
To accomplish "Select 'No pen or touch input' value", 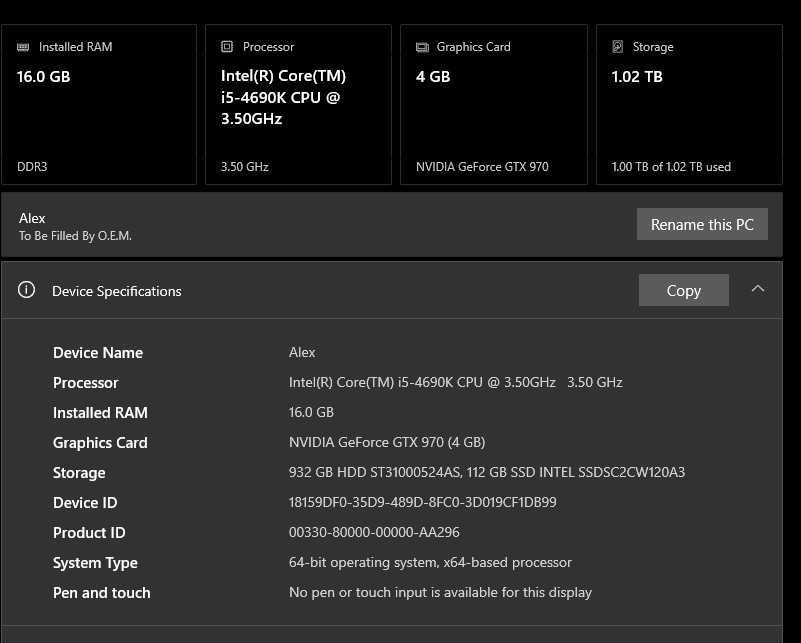I will (x=440, y=592).
